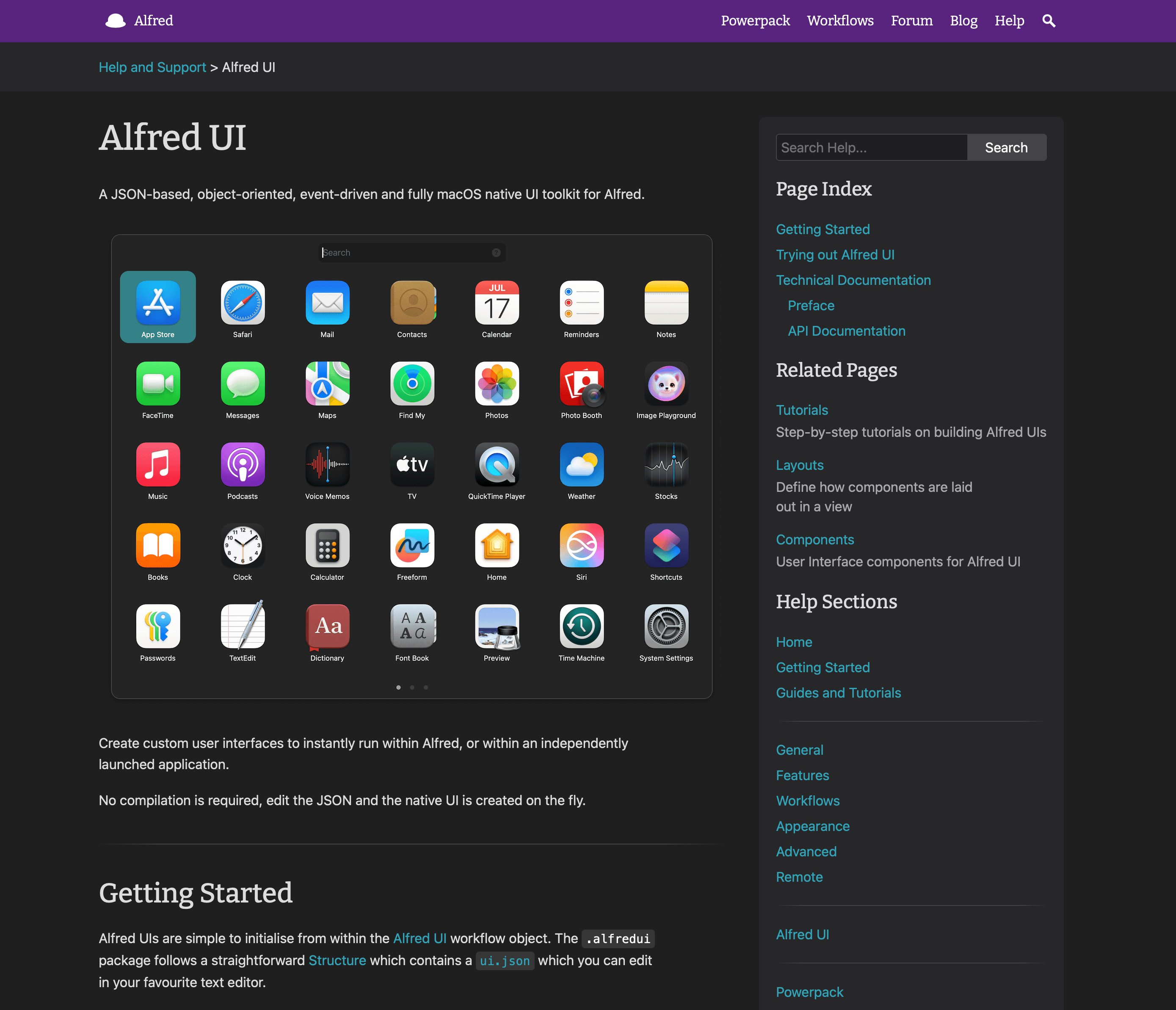Click the Search button in sidebar

pyautogui.click(x=1006, y=148)
